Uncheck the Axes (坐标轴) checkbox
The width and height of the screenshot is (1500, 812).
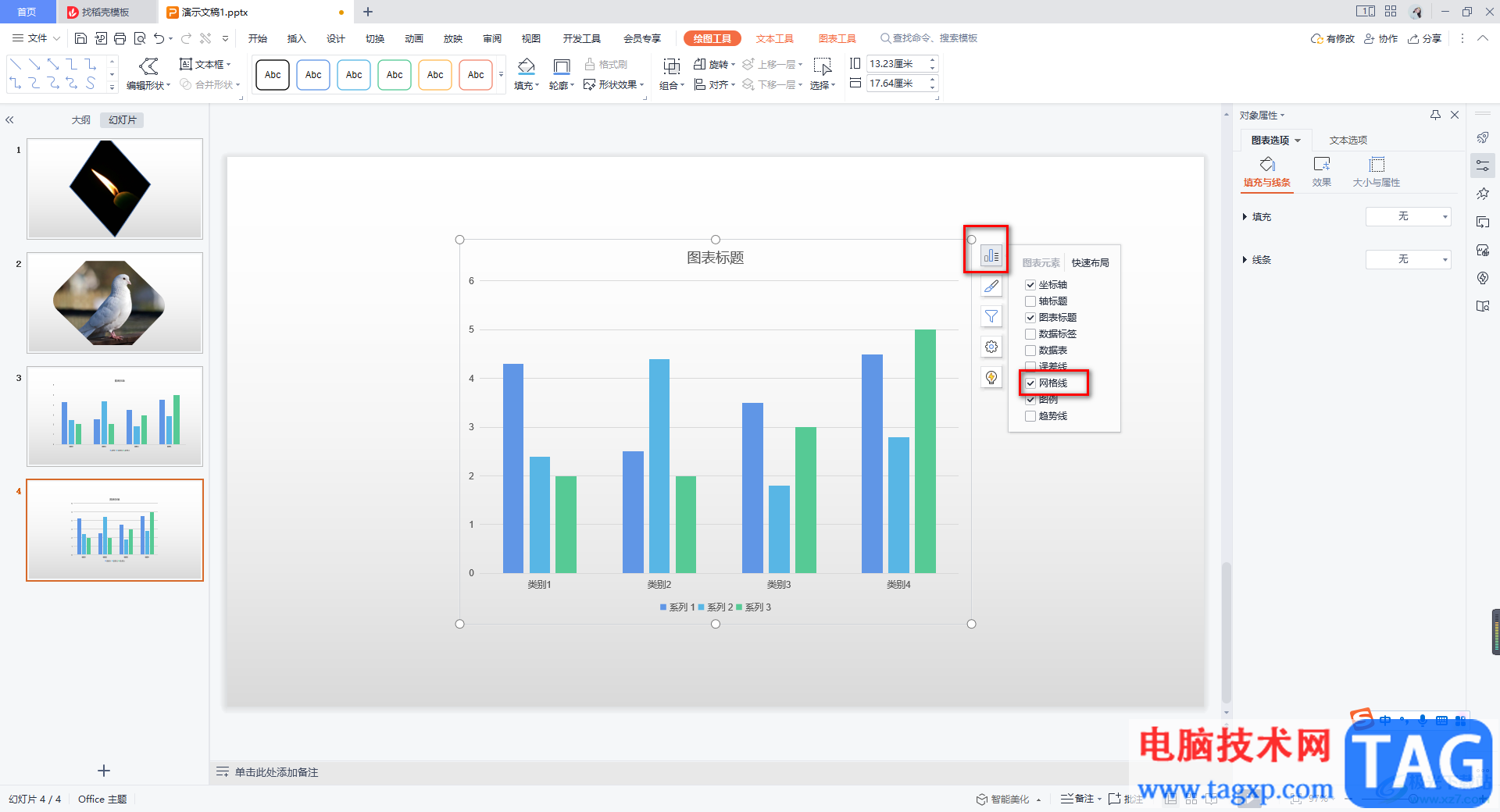click(1030, 285)
